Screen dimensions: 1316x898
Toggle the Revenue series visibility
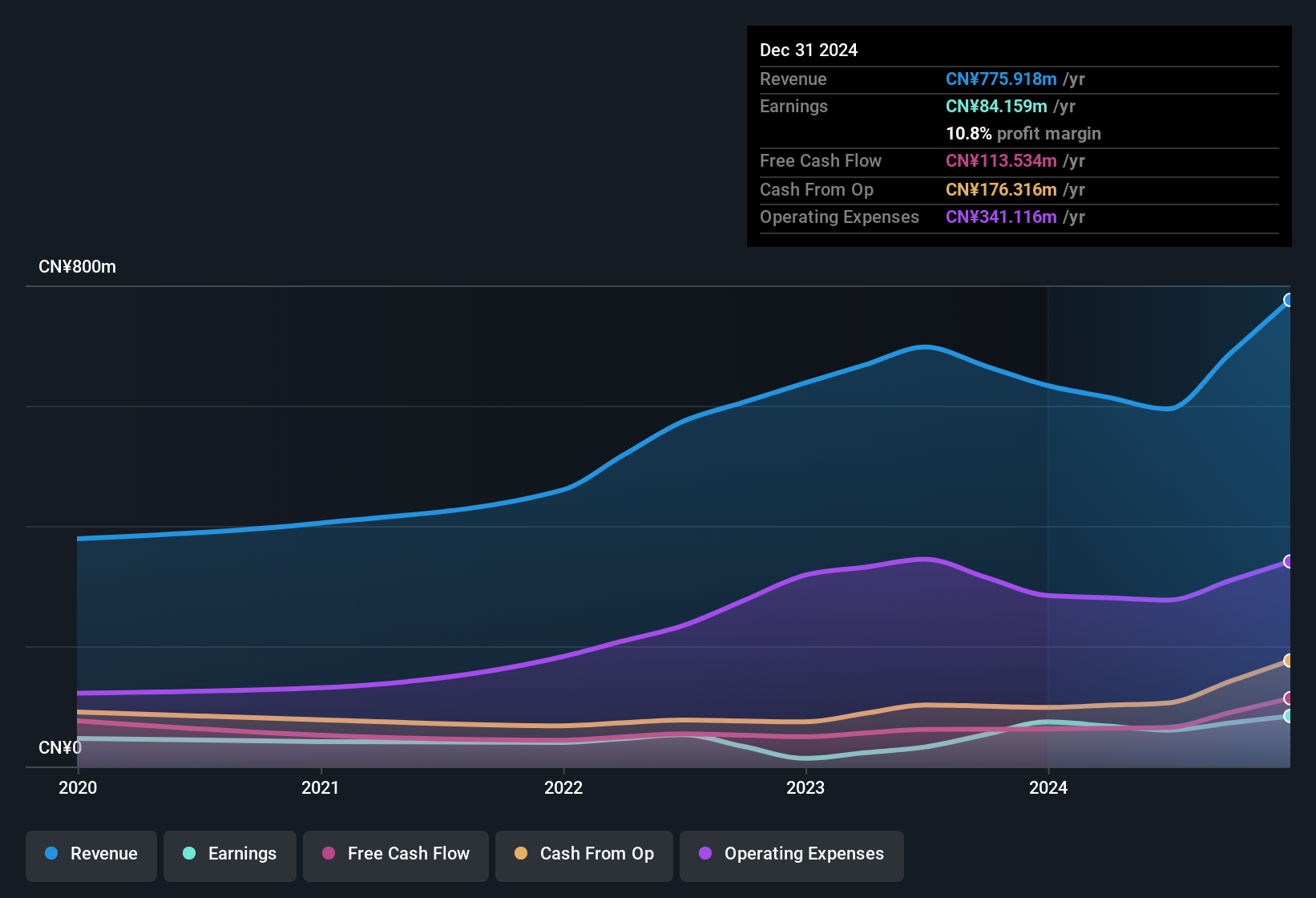pyautogui.click(x=91, y=854)
